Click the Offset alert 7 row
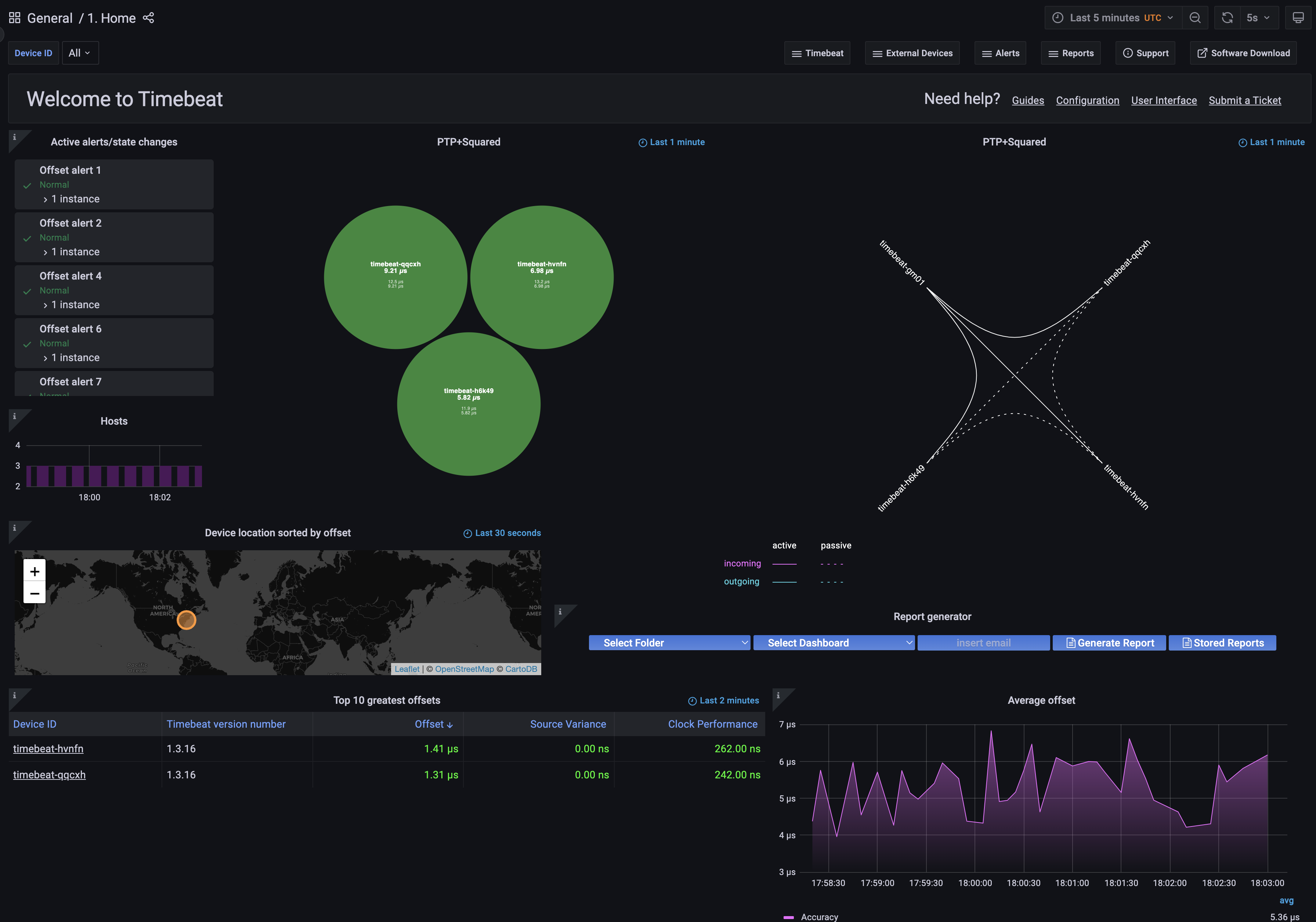 (x=114, y=383)
